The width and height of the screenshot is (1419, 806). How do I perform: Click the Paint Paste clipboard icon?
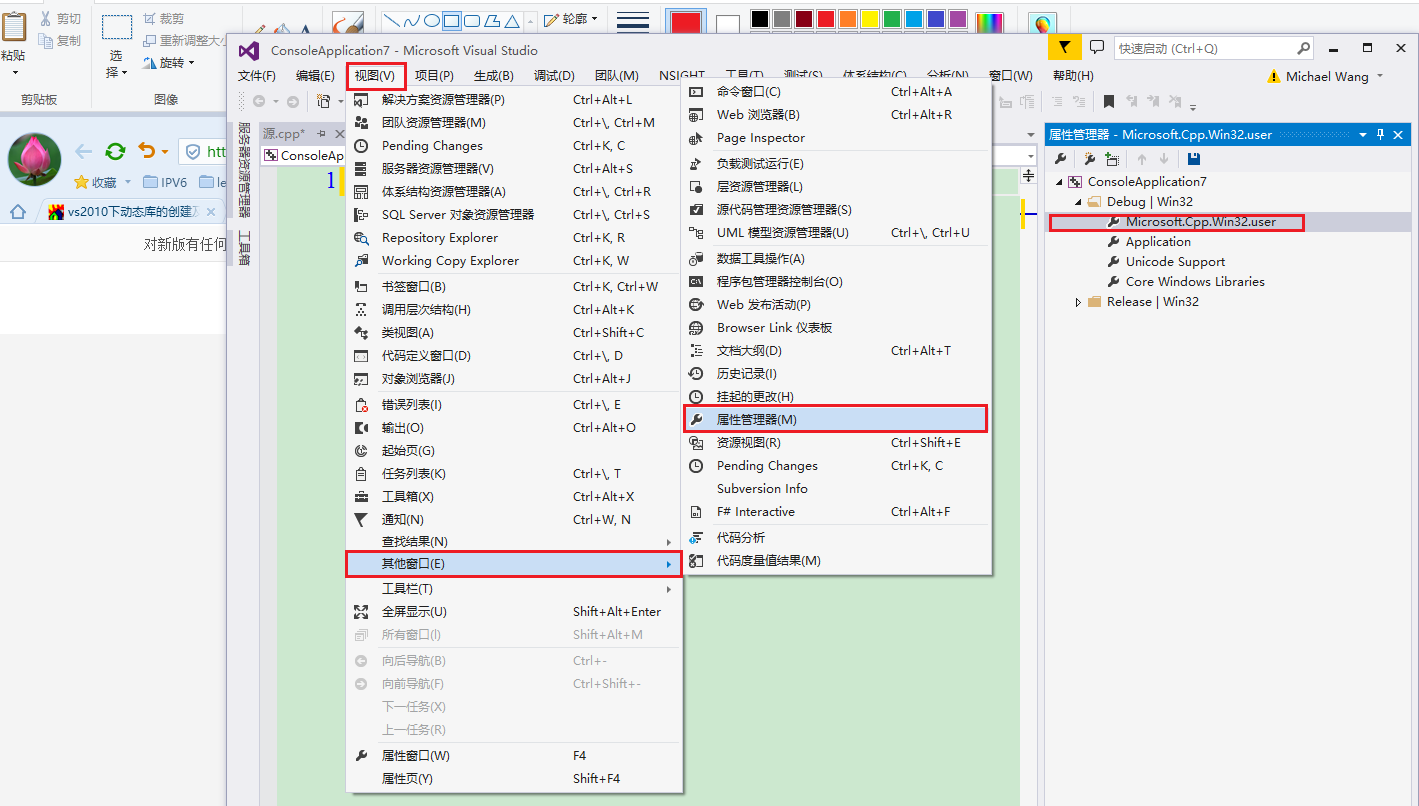tap(13, 28)
